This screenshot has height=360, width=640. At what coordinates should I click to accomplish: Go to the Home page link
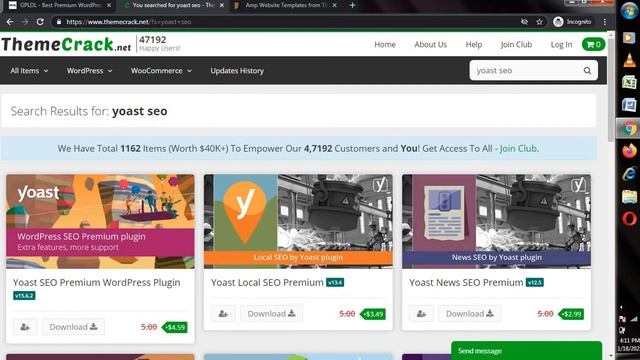tap(385, 44)
